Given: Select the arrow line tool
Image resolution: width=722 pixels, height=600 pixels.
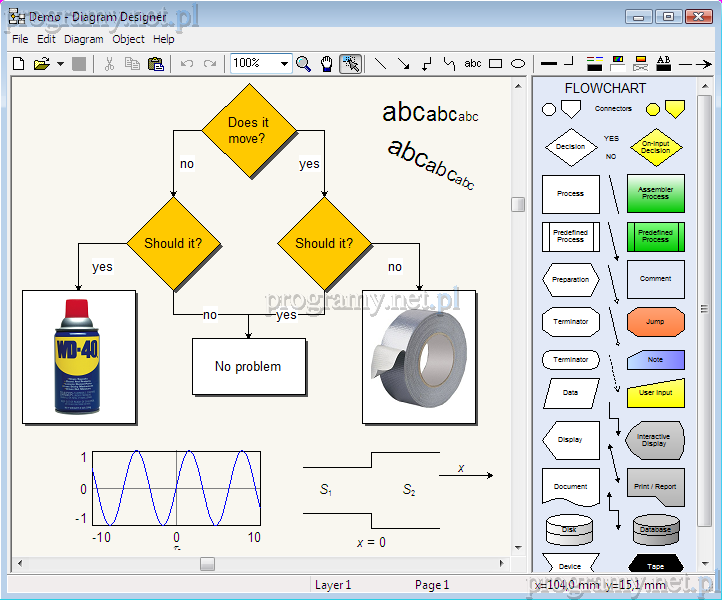Looking at the screenshot, I should [403, 64].
